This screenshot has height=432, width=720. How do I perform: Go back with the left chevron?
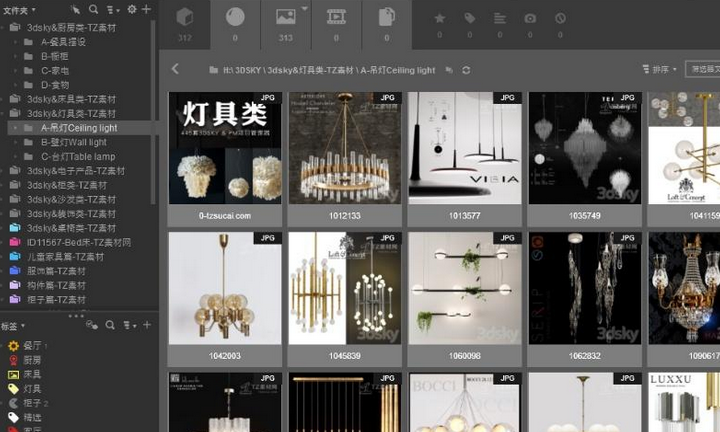click(175, 69)
